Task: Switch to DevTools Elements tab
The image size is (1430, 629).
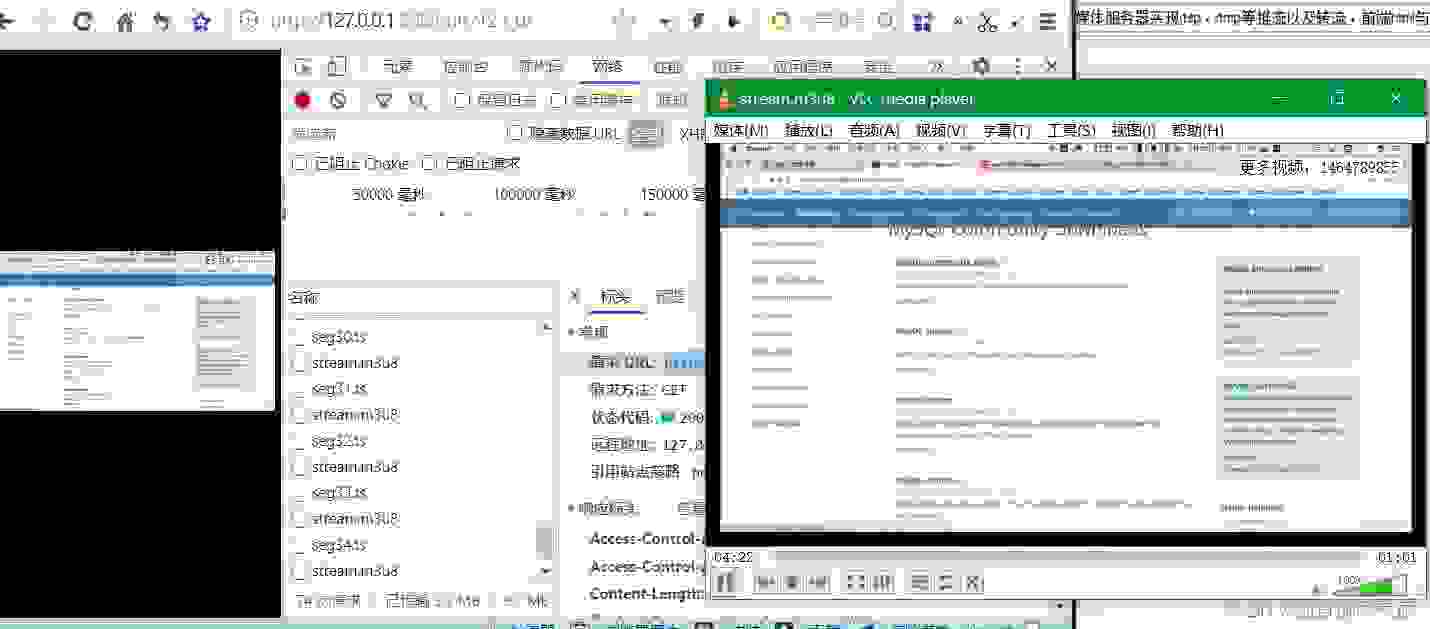Action: 398,67
